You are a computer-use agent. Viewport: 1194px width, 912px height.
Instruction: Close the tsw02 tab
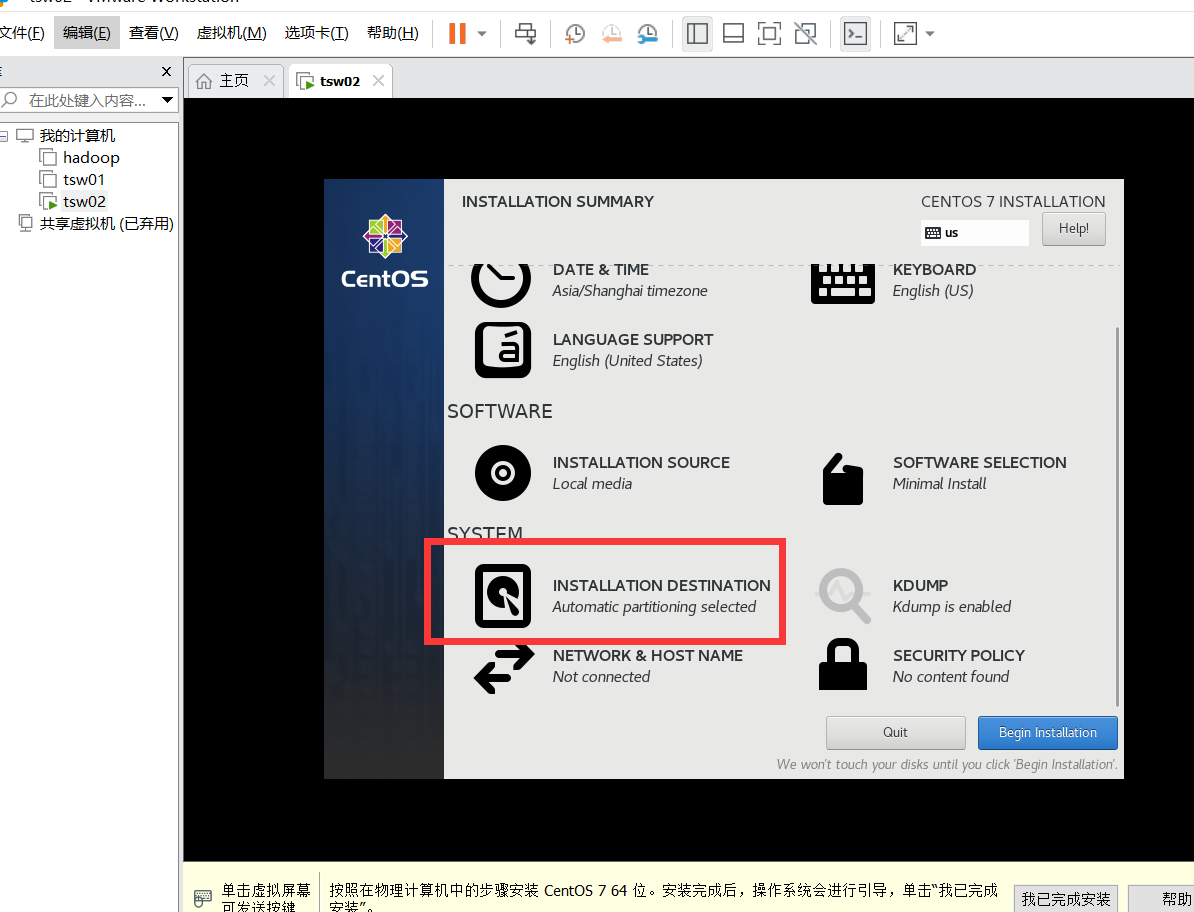378,81
